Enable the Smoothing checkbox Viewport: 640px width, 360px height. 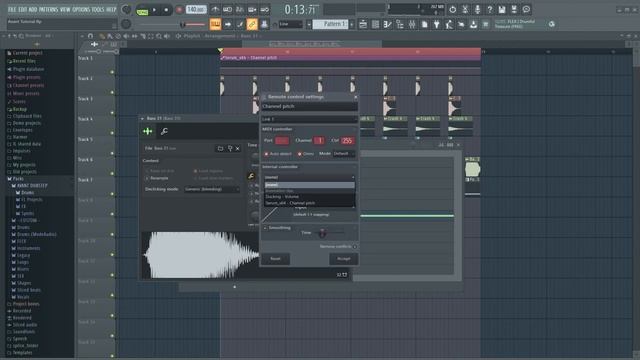[265, 228]
